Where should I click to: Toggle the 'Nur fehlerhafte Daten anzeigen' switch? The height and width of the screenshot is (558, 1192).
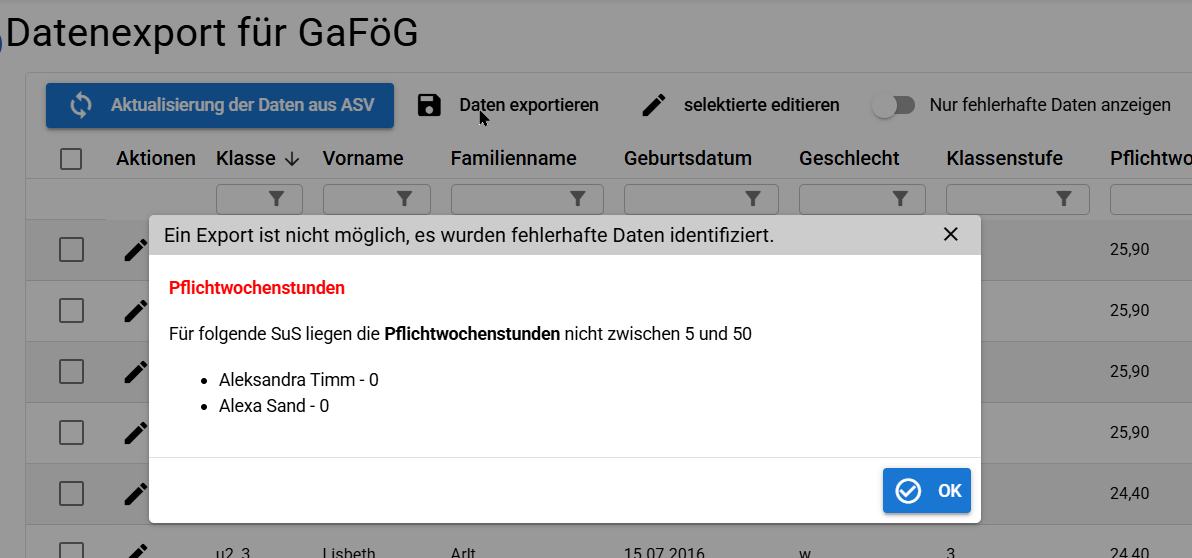(x=893, y=105)
